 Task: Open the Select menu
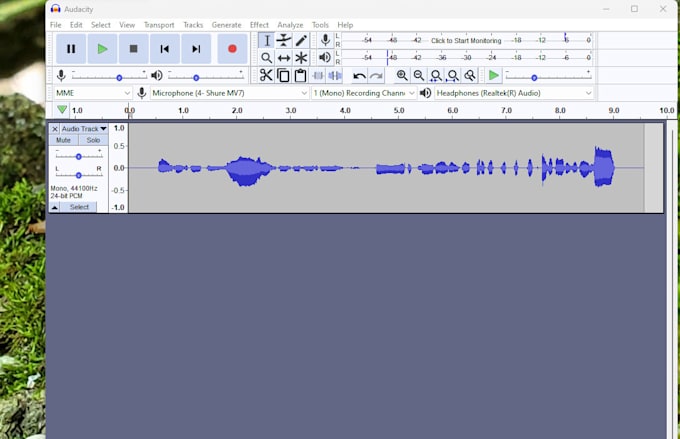point(101,25)
